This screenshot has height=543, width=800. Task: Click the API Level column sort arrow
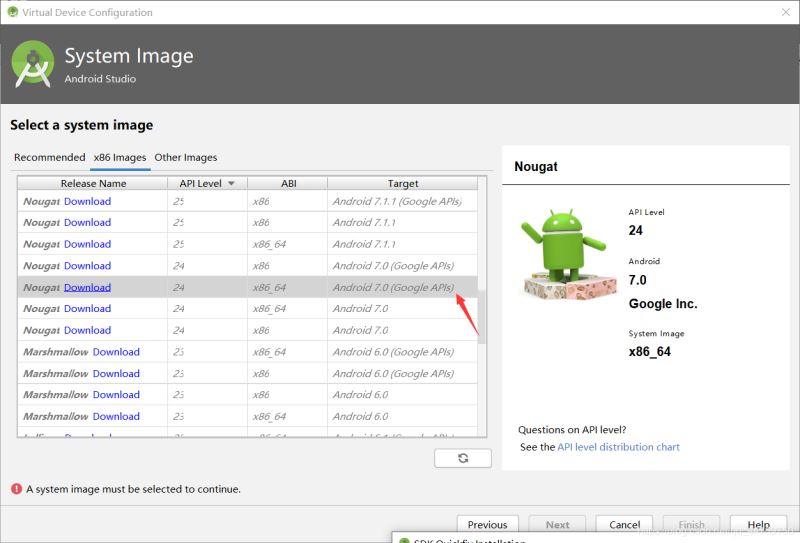point(231,183)
